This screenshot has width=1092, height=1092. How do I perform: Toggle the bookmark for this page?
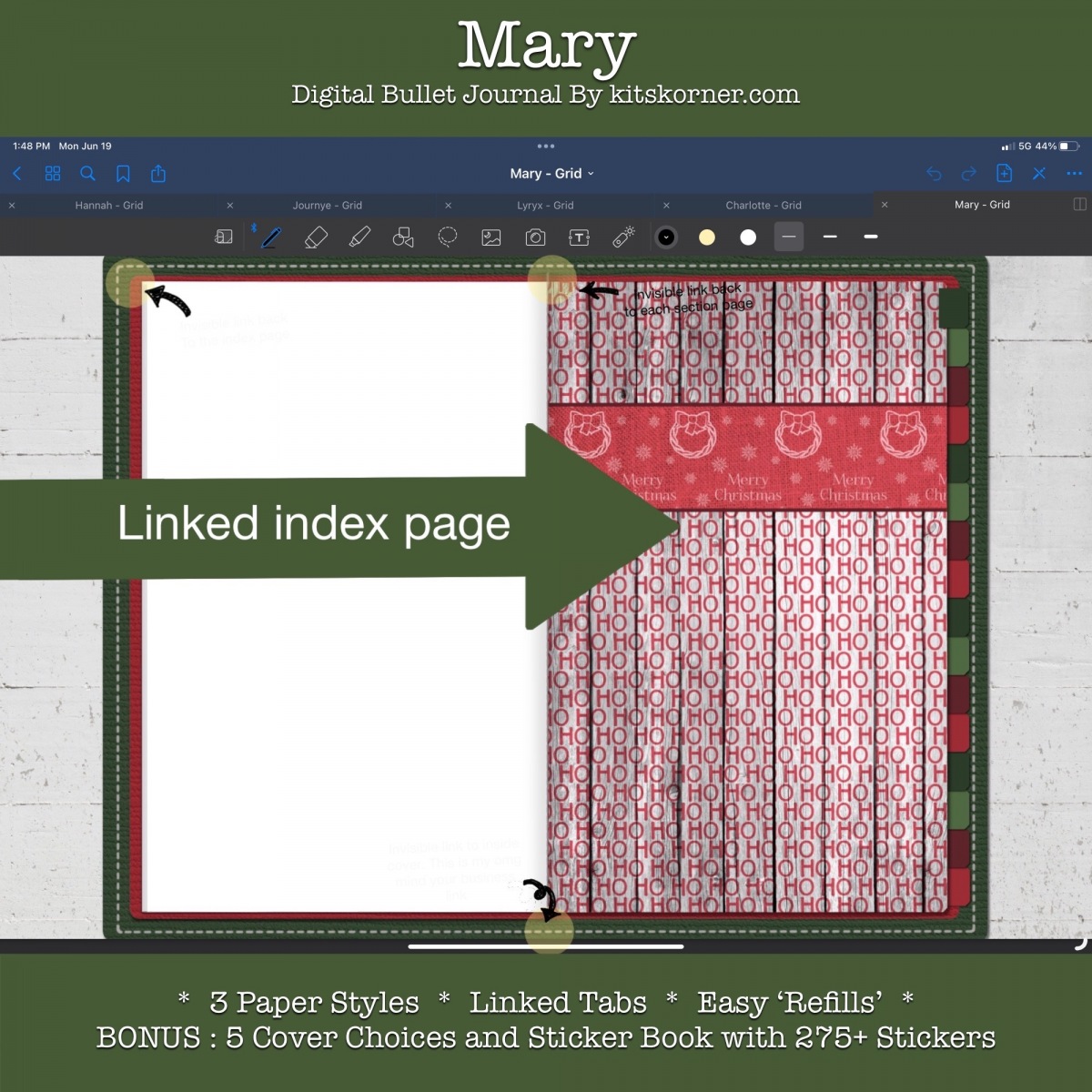(123, 173)
